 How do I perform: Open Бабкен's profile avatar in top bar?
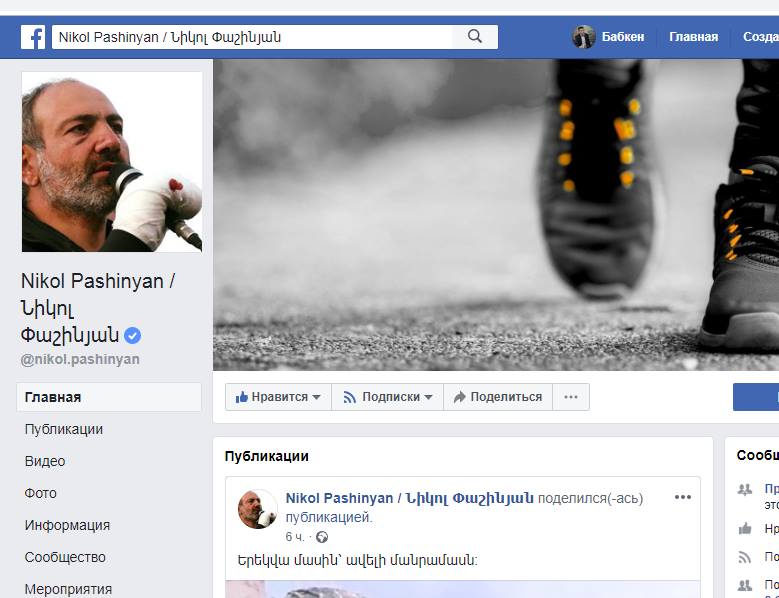click(x=584, y=37)
